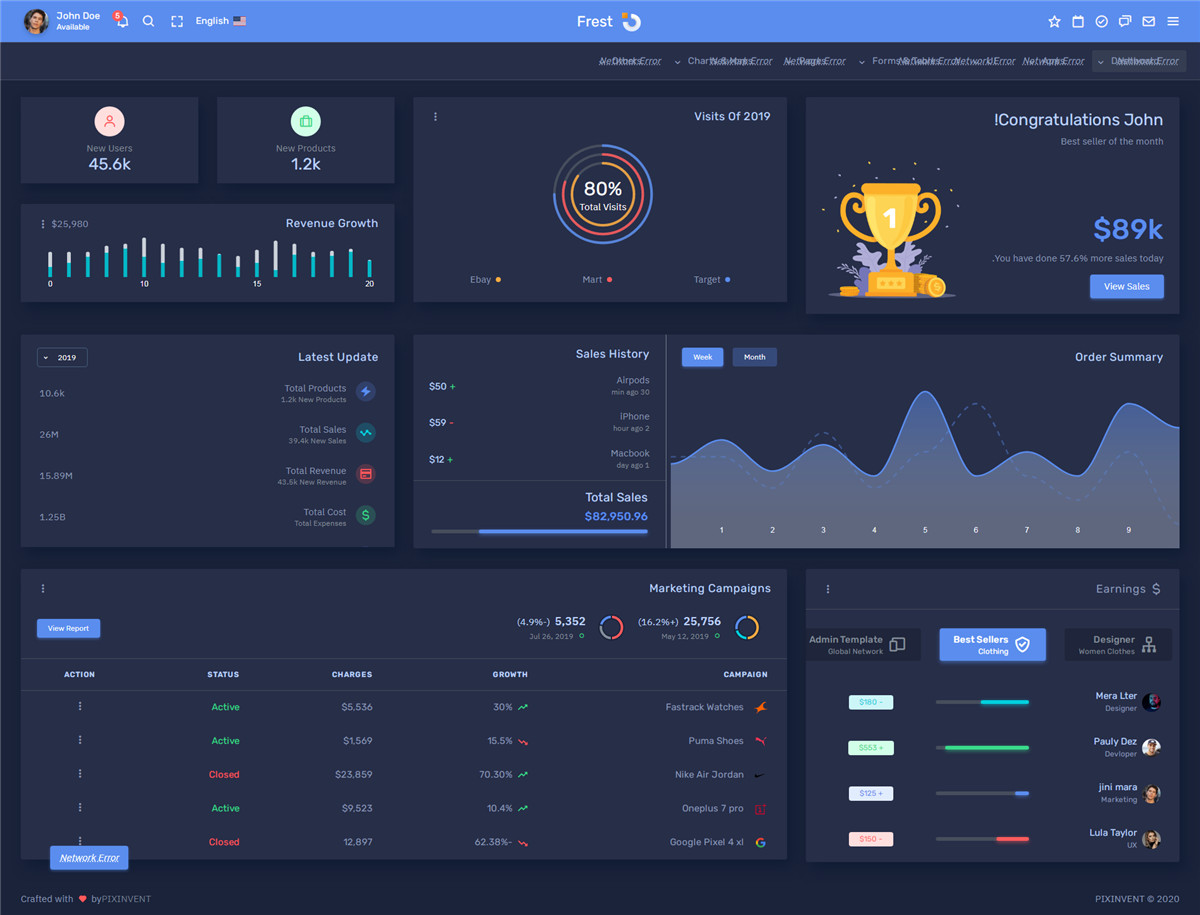Open action menu for Fastrack Watches row
Screen dimensions: 1200x915
[80, 706]
